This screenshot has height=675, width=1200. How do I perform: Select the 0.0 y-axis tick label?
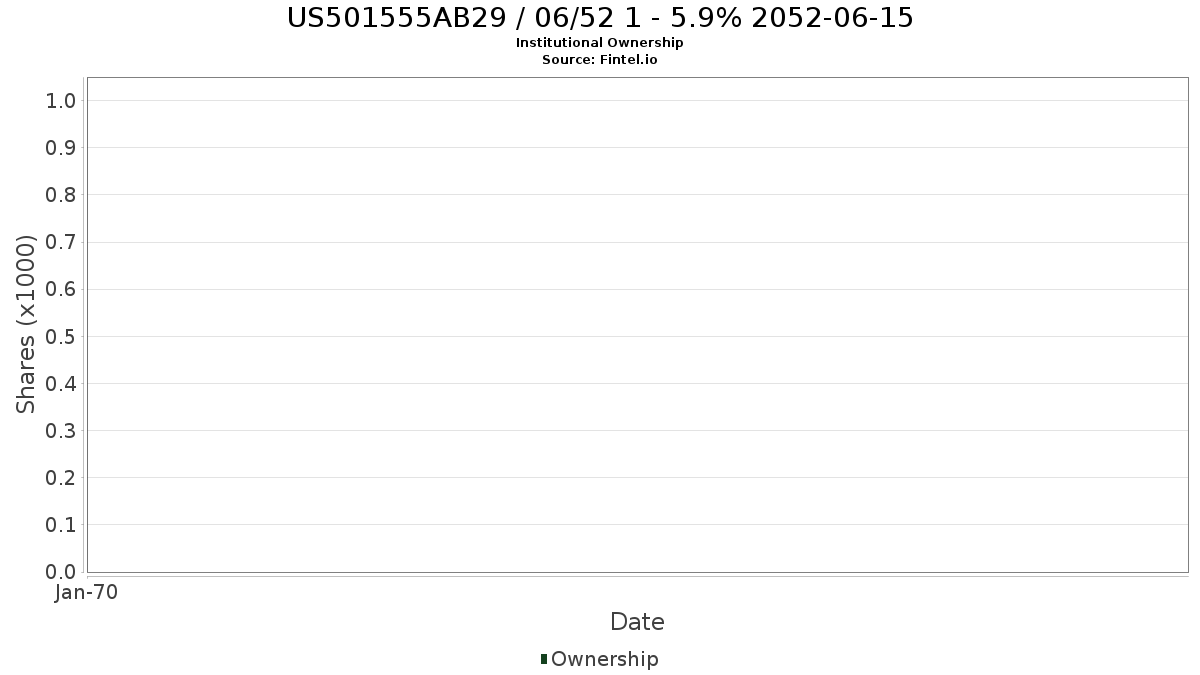tap(61, 572)
